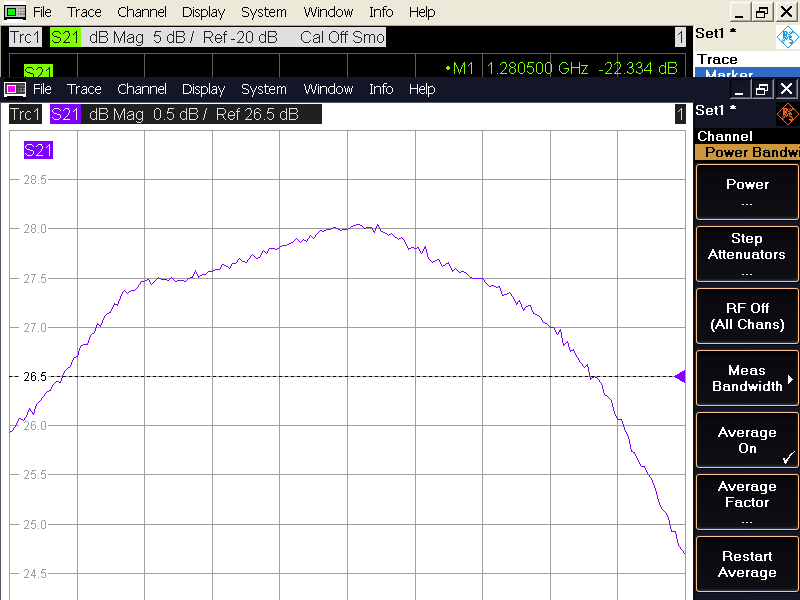
Task: Select the purple reference level triangle marker
Action: pyautogui.click(x=680, y=377)
